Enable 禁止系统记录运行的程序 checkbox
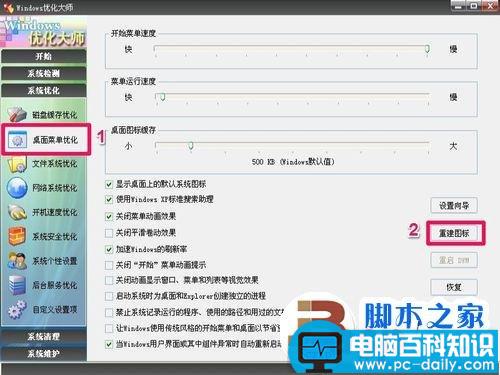This screenshot has height=375, width=500. pos(109,313)
